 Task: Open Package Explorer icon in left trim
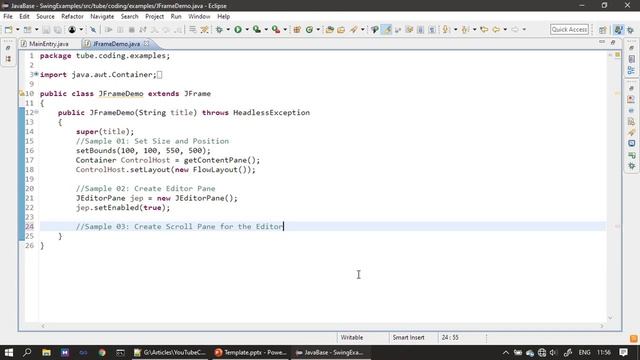(8, 59)
